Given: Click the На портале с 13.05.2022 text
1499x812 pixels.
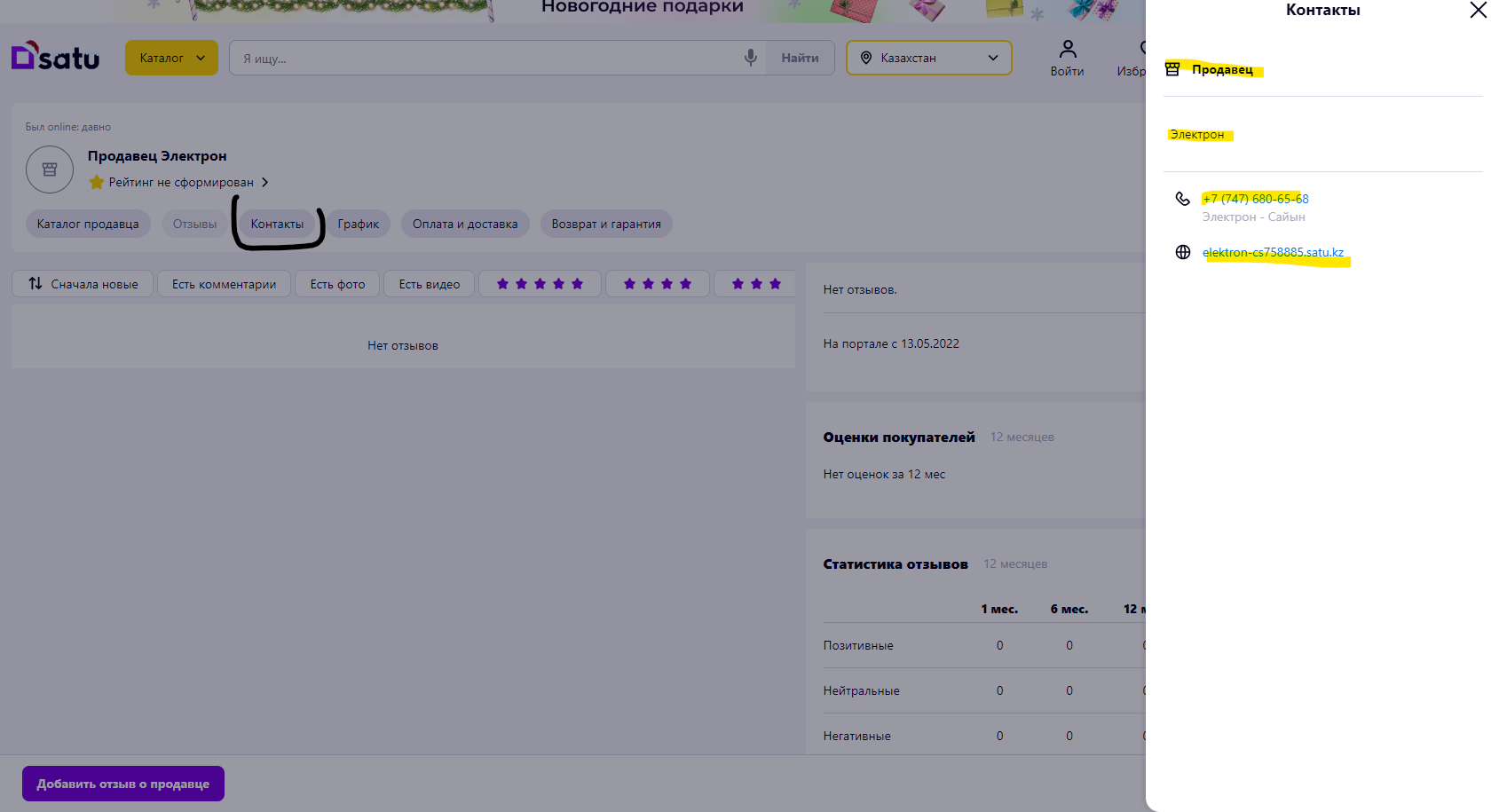Looking at the screenshot, I should click(x=891, y=343).
